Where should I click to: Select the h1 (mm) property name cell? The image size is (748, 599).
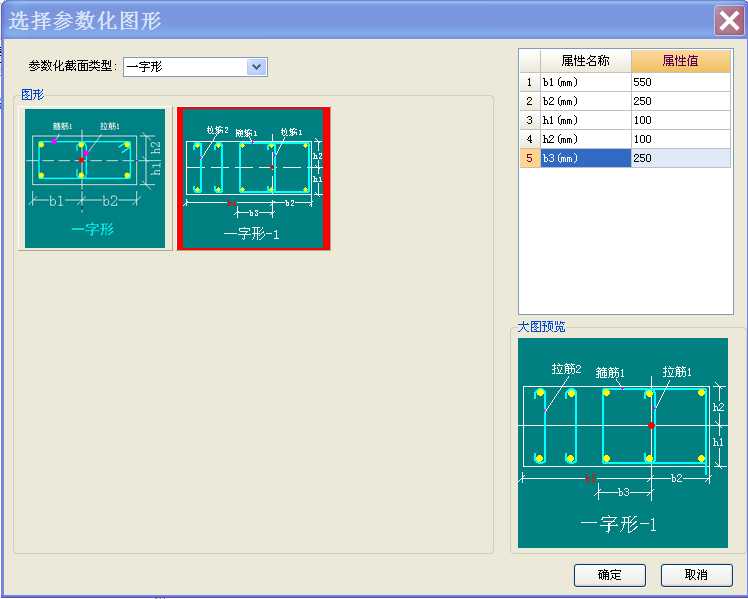coord(585,120)
